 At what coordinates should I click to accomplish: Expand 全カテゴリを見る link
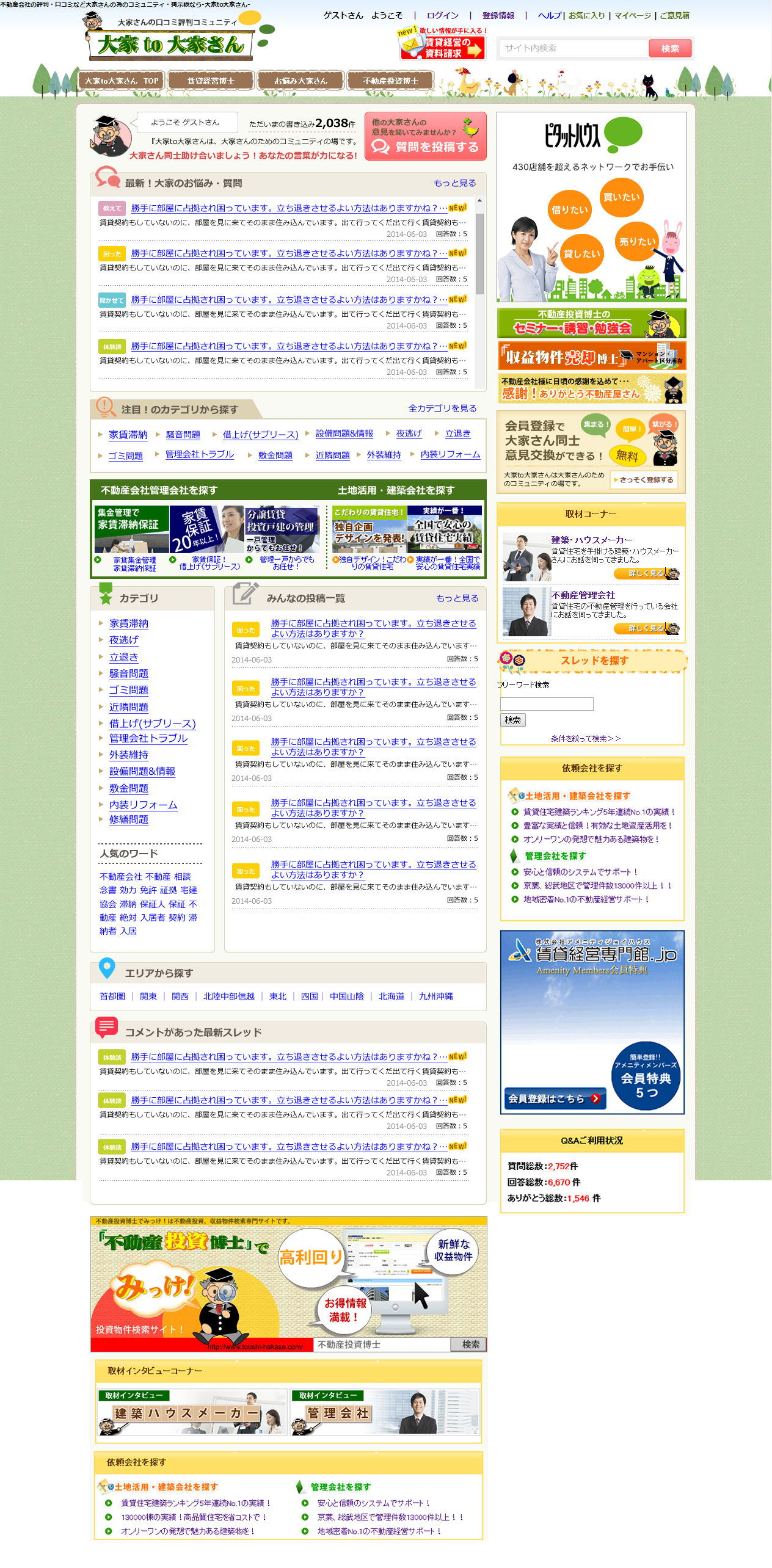coord(442,408)
